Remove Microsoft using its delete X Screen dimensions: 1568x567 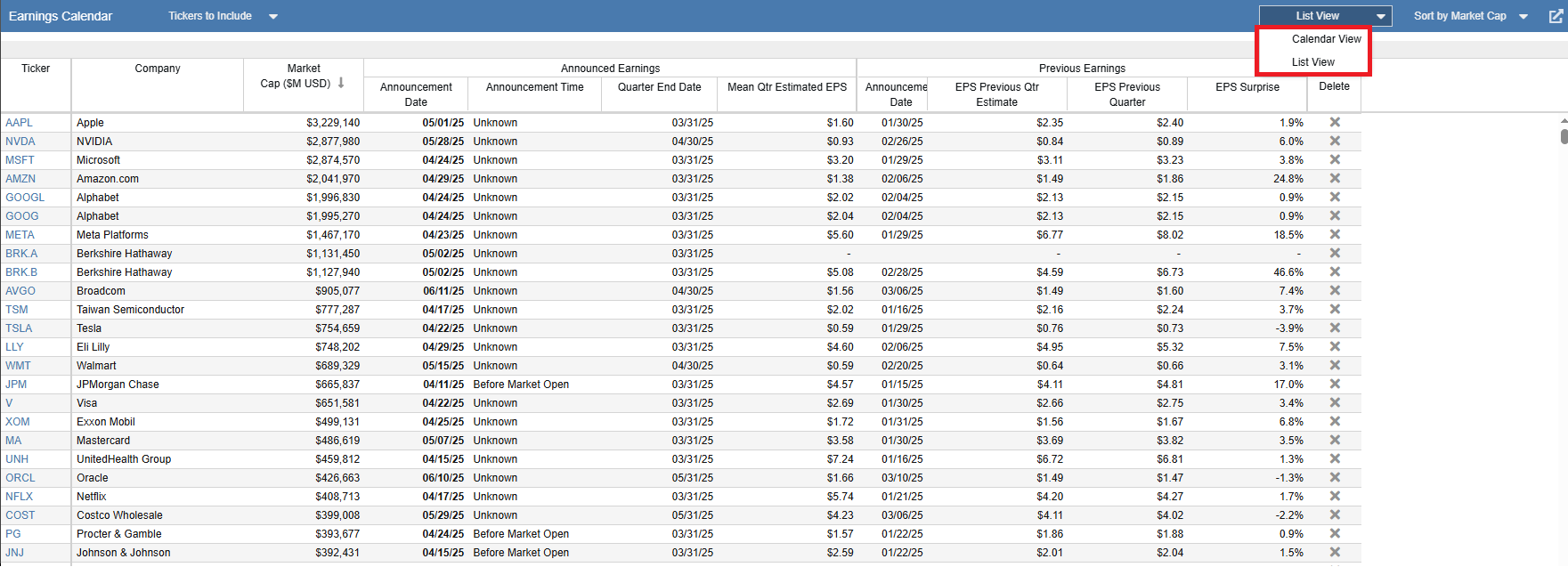point(1335,159)
